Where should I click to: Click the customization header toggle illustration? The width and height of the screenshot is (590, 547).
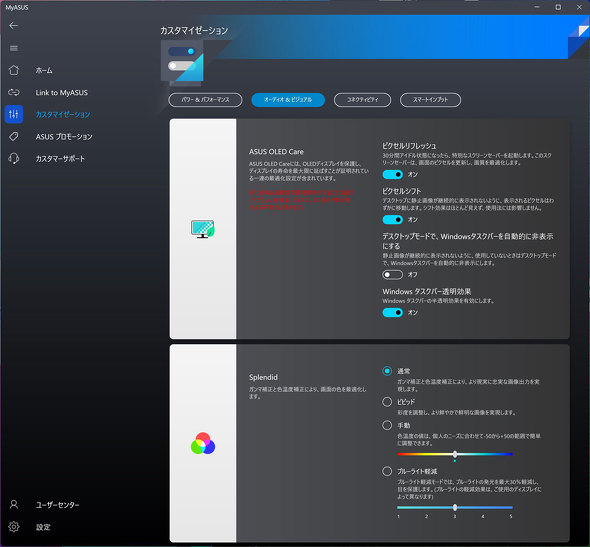click(182, 61)
